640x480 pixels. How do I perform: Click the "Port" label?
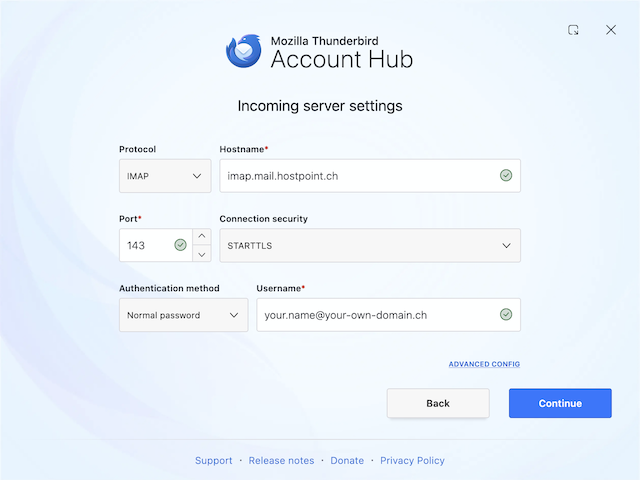[x=128, y=219]
